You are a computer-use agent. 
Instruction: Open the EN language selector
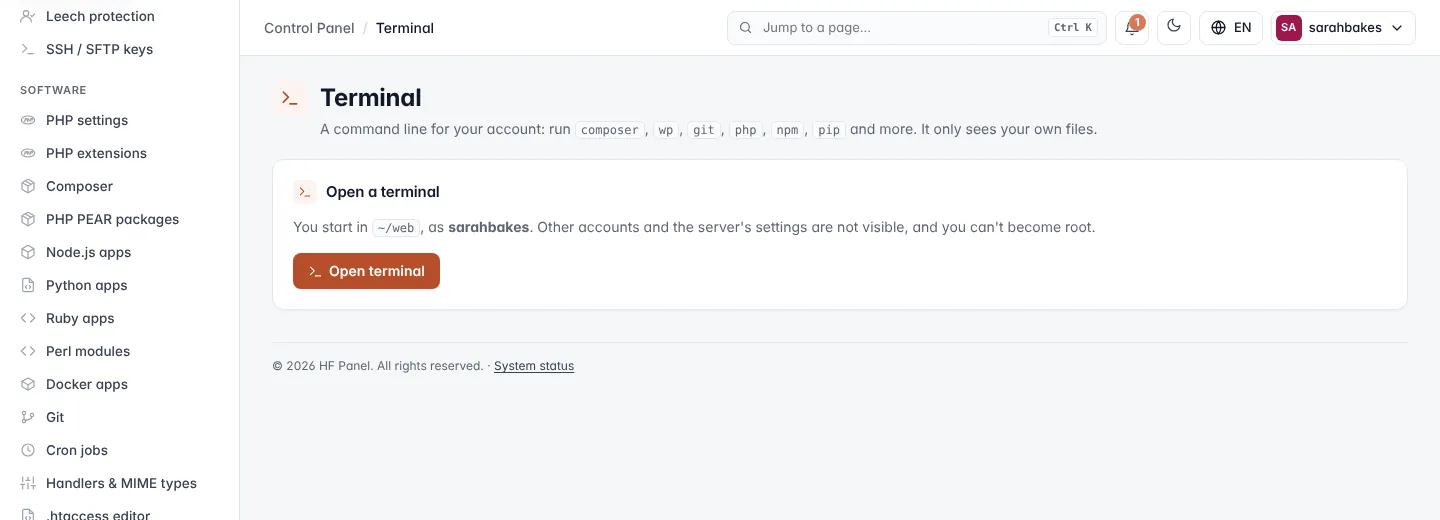pyautogui.click(x=1231, y=27)
